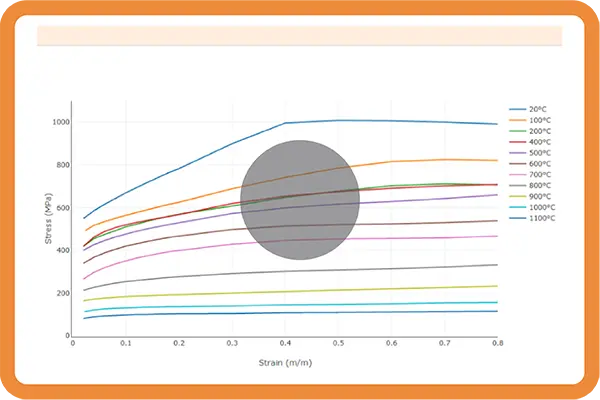Click the Strain (m/m) axis title
The width and height of the screenshot is (600, 400).
coord(285,361)
